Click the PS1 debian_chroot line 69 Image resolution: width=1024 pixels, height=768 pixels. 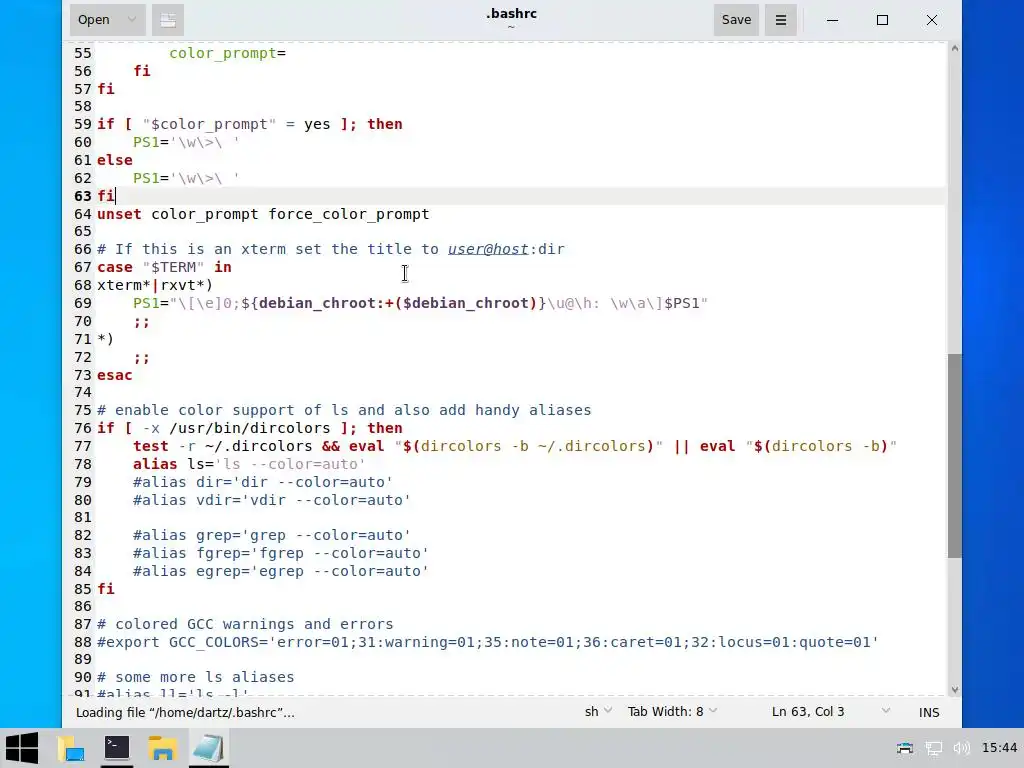coord(421,303)
